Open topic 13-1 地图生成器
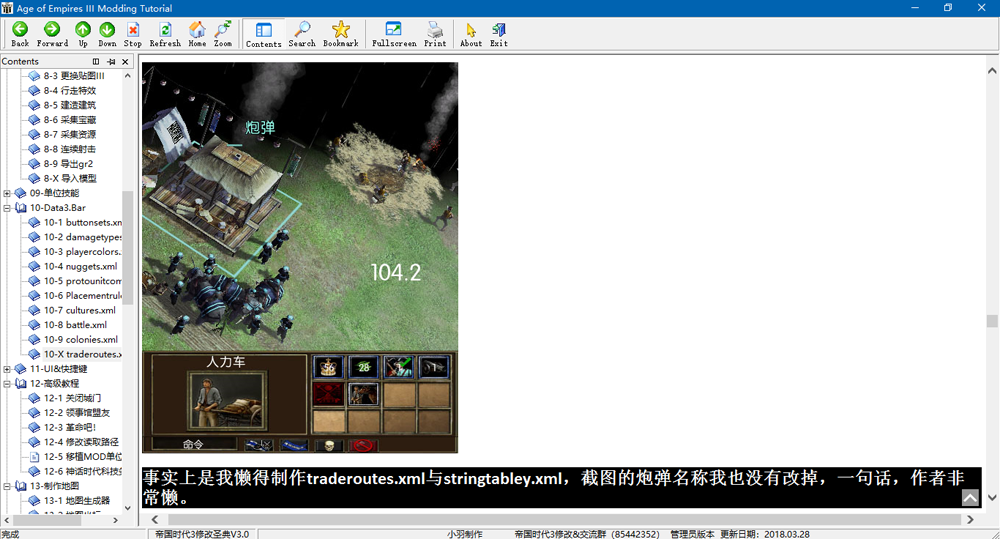The height and width of the screenshot is (539, 1000). click(x=77, y=501)
